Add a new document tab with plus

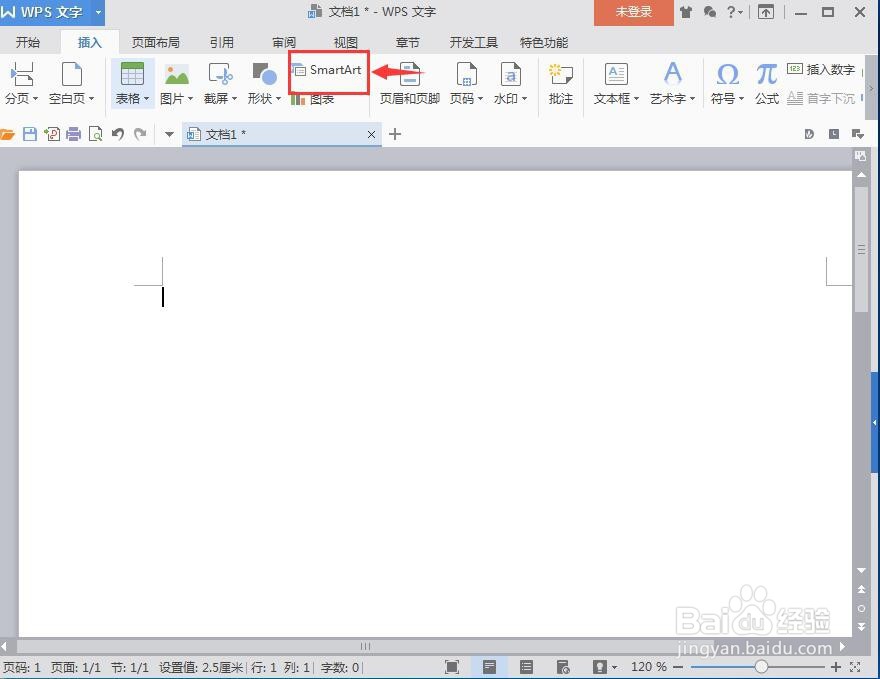(395, 134)
